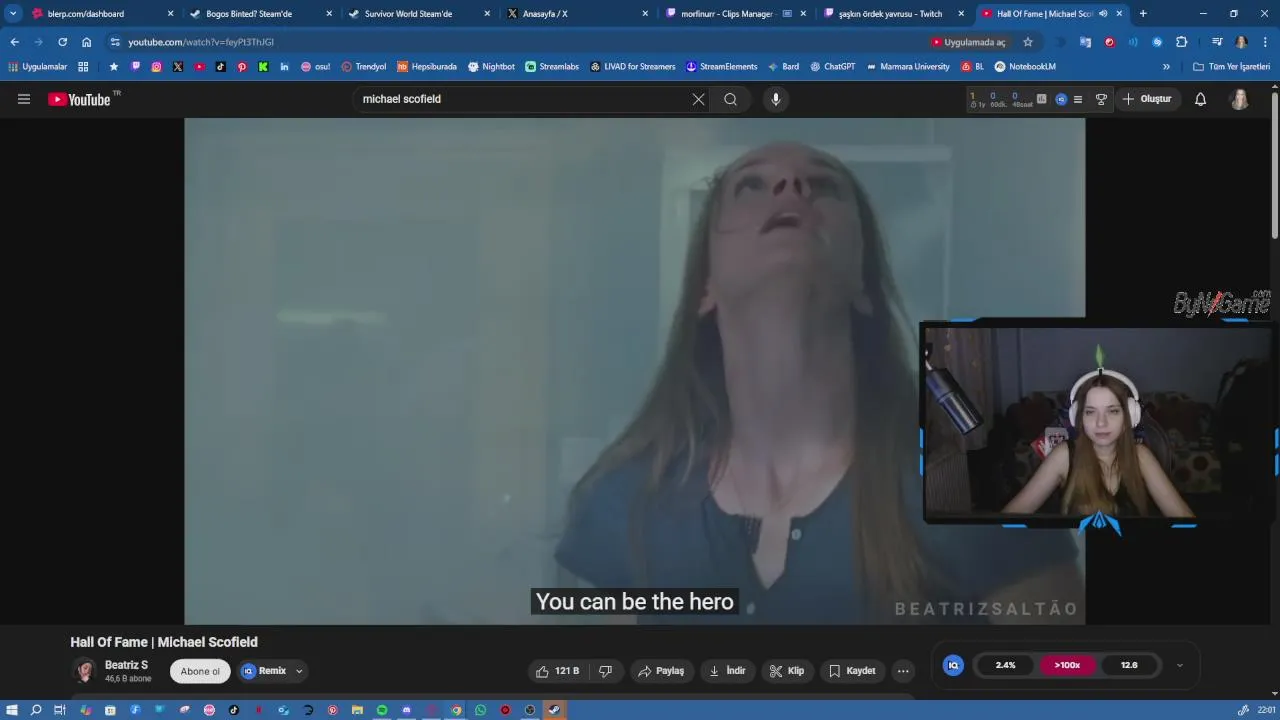Open the Windows Start menu
This screenshot has width=1280, height=720.
[12, 710]
